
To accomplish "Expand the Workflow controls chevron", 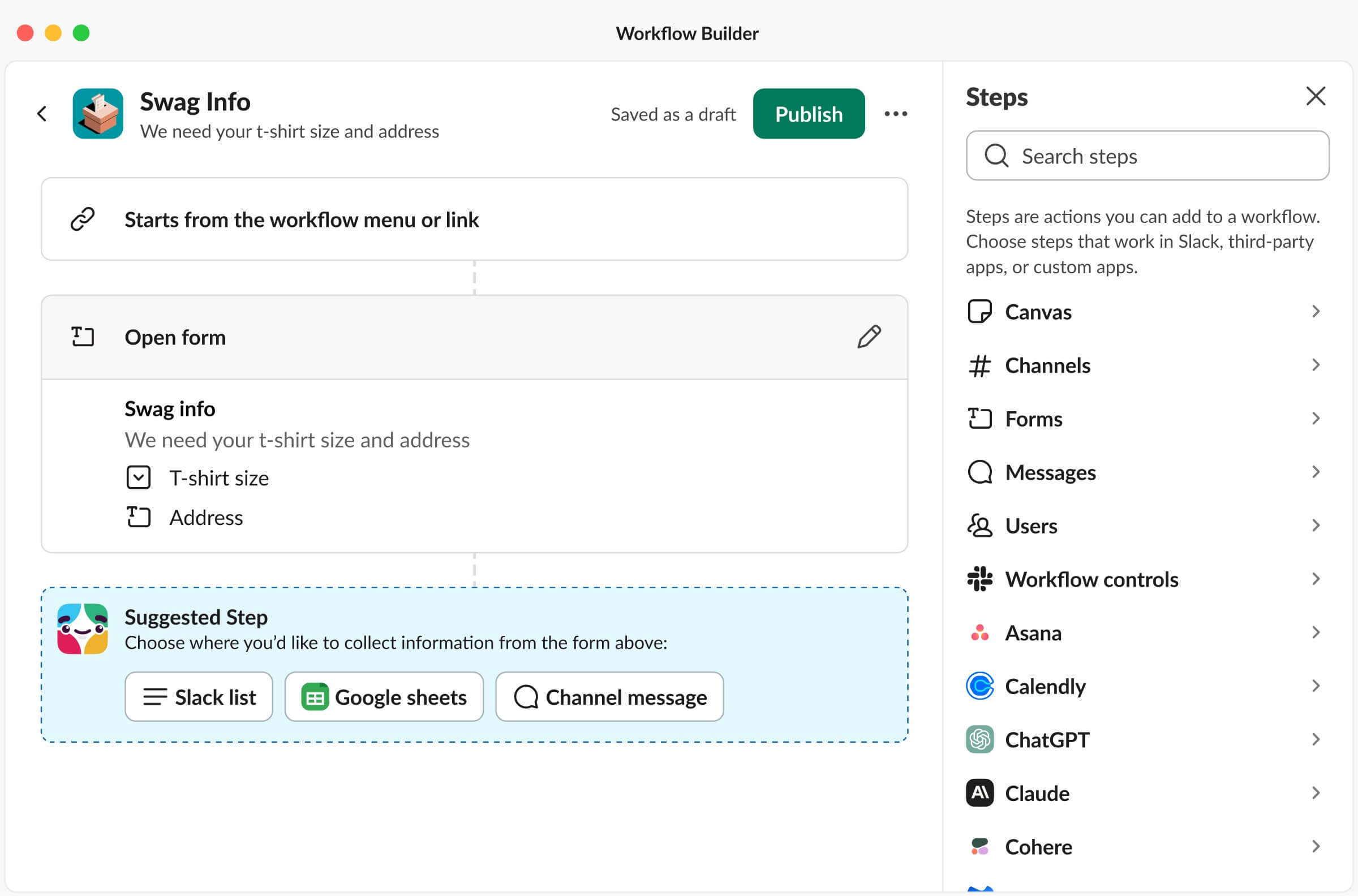I will coord(1316,579).
